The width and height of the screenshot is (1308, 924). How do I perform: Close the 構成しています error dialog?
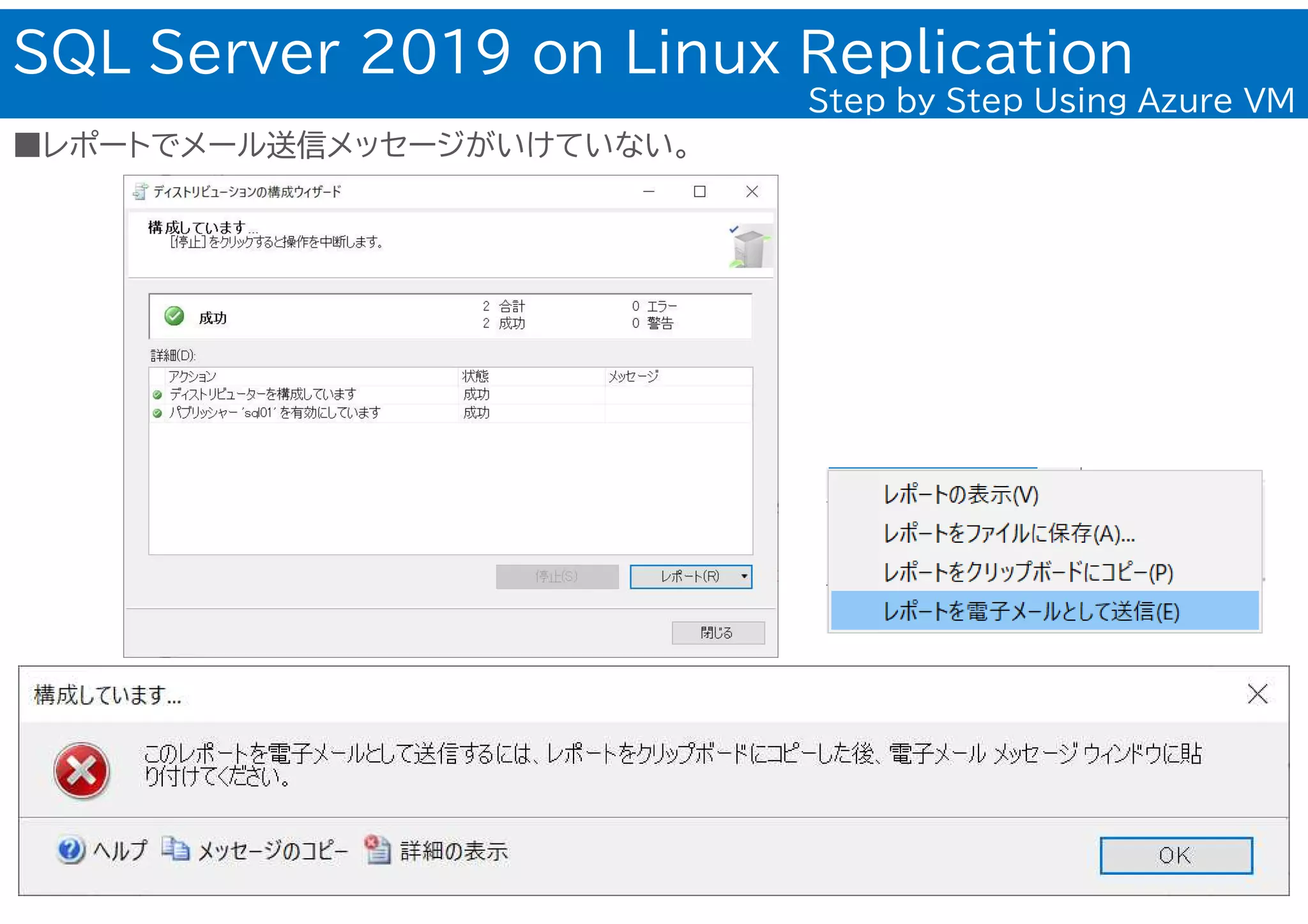[x=1257, y=693]
